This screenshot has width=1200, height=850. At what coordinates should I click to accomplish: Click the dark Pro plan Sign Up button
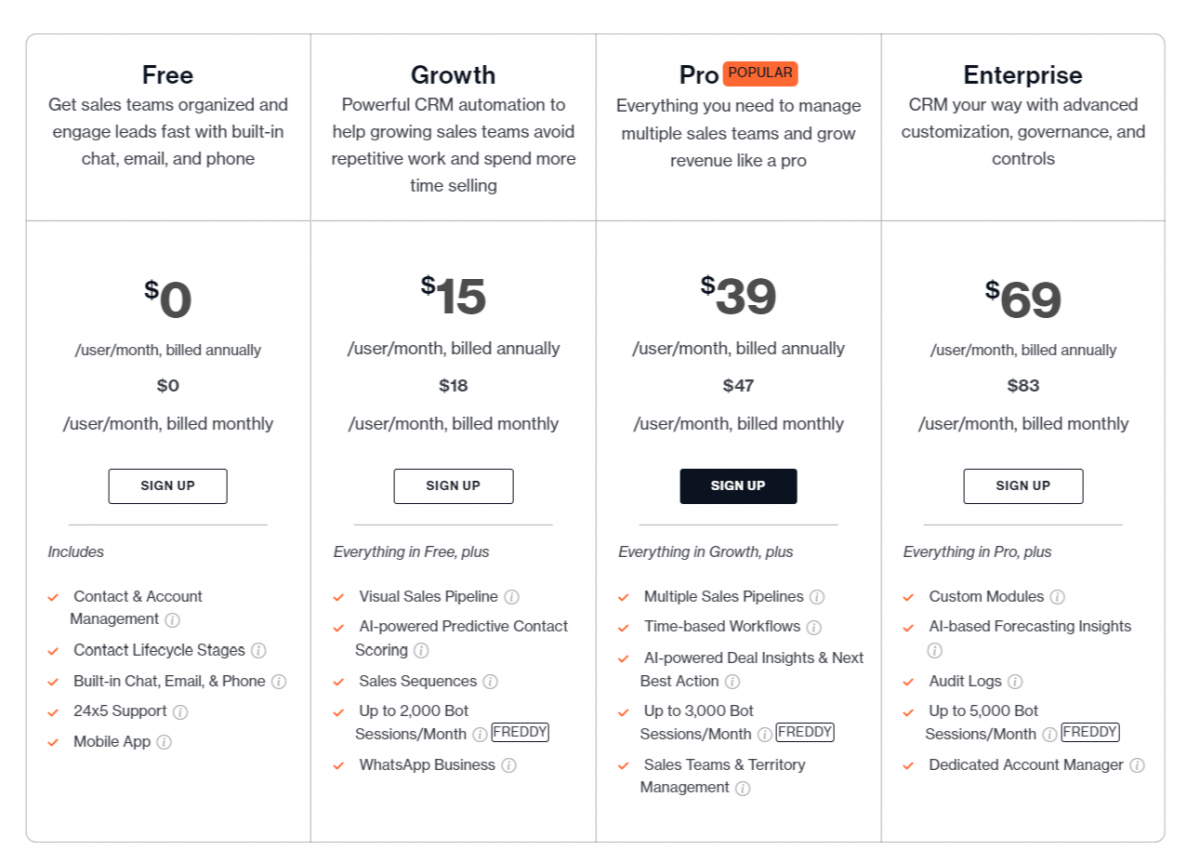738,486
